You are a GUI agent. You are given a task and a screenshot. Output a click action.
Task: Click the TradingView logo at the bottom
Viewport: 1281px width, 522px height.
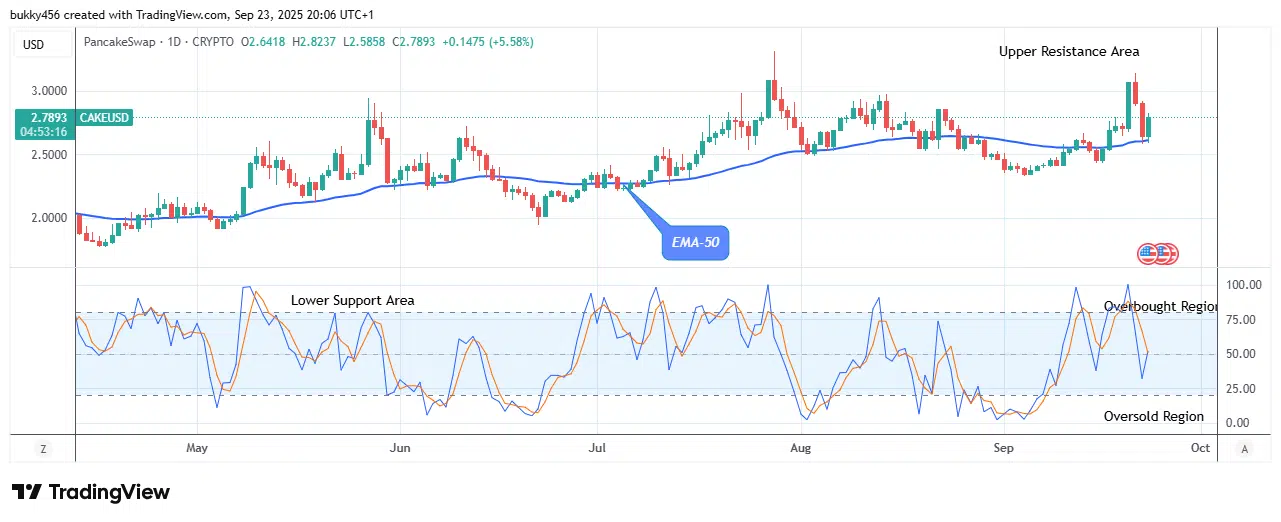pos(91,492)
